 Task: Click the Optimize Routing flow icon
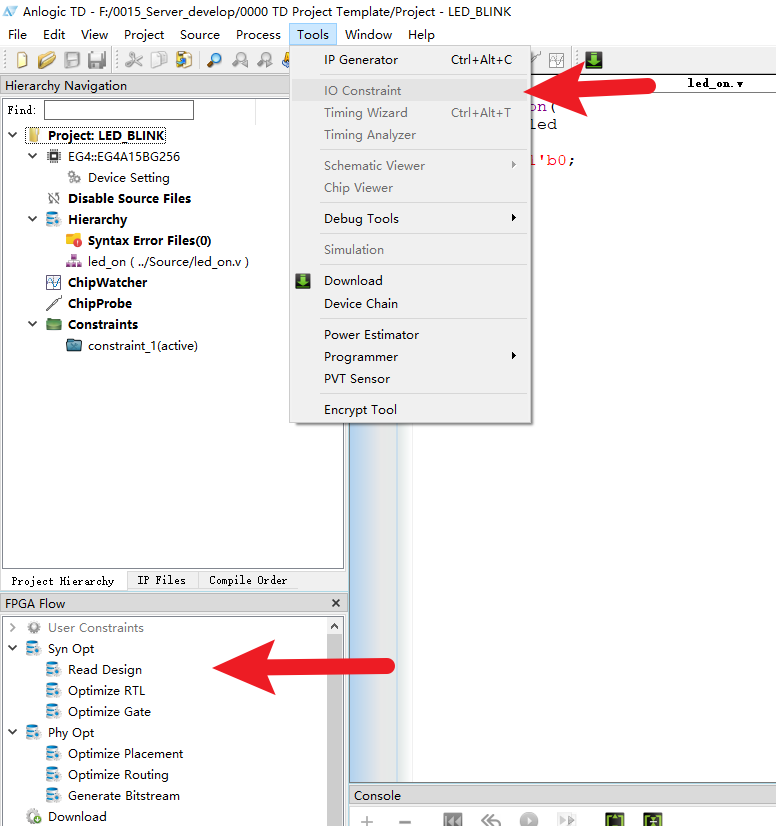(x=54, y=774)
